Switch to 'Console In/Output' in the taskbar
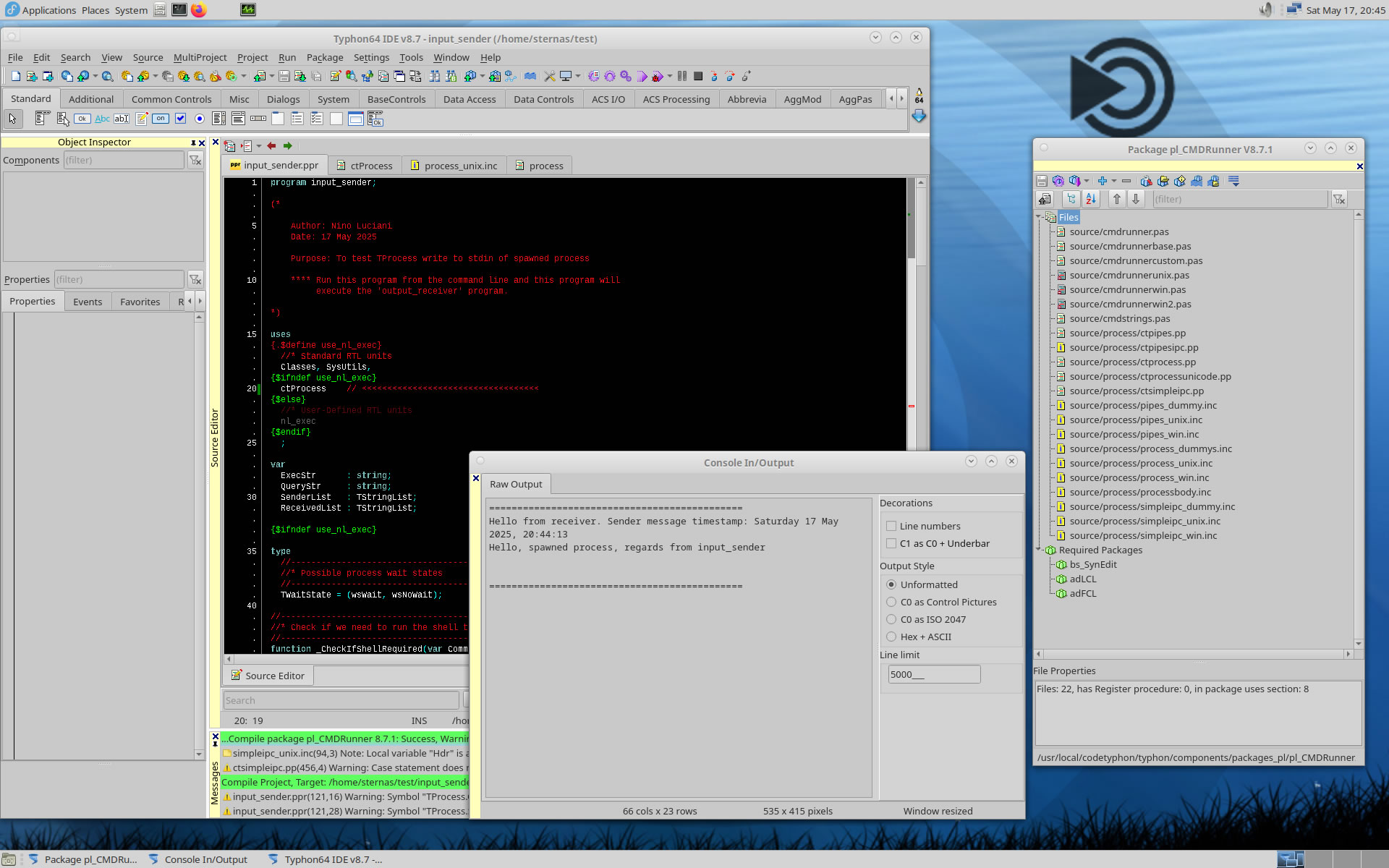This screenshot has width=1389, height=868. click(x=198, y=859)
